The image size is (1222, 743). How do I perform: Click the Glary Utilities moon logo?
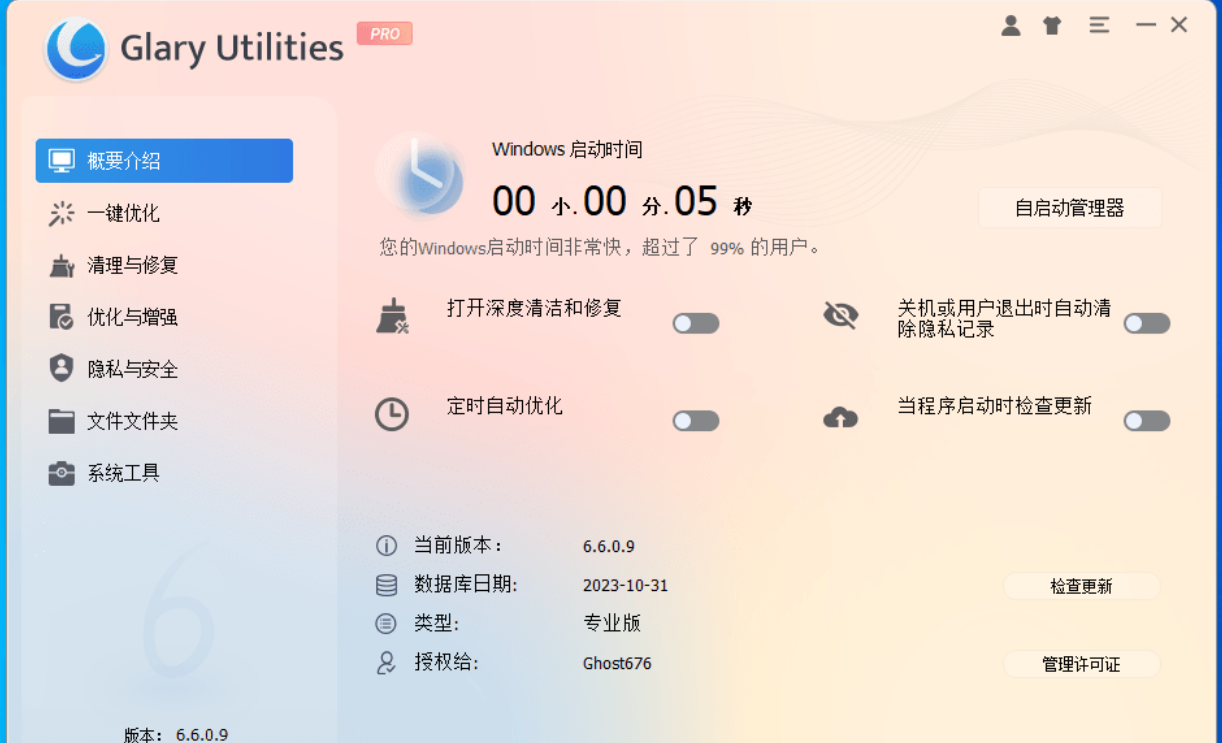click(x=76, y=49)
